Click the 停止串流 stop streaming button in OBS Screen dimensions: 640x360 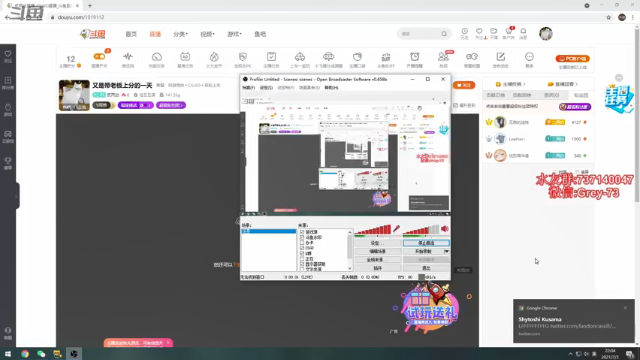pyautogui.click(x=426, y=243)
